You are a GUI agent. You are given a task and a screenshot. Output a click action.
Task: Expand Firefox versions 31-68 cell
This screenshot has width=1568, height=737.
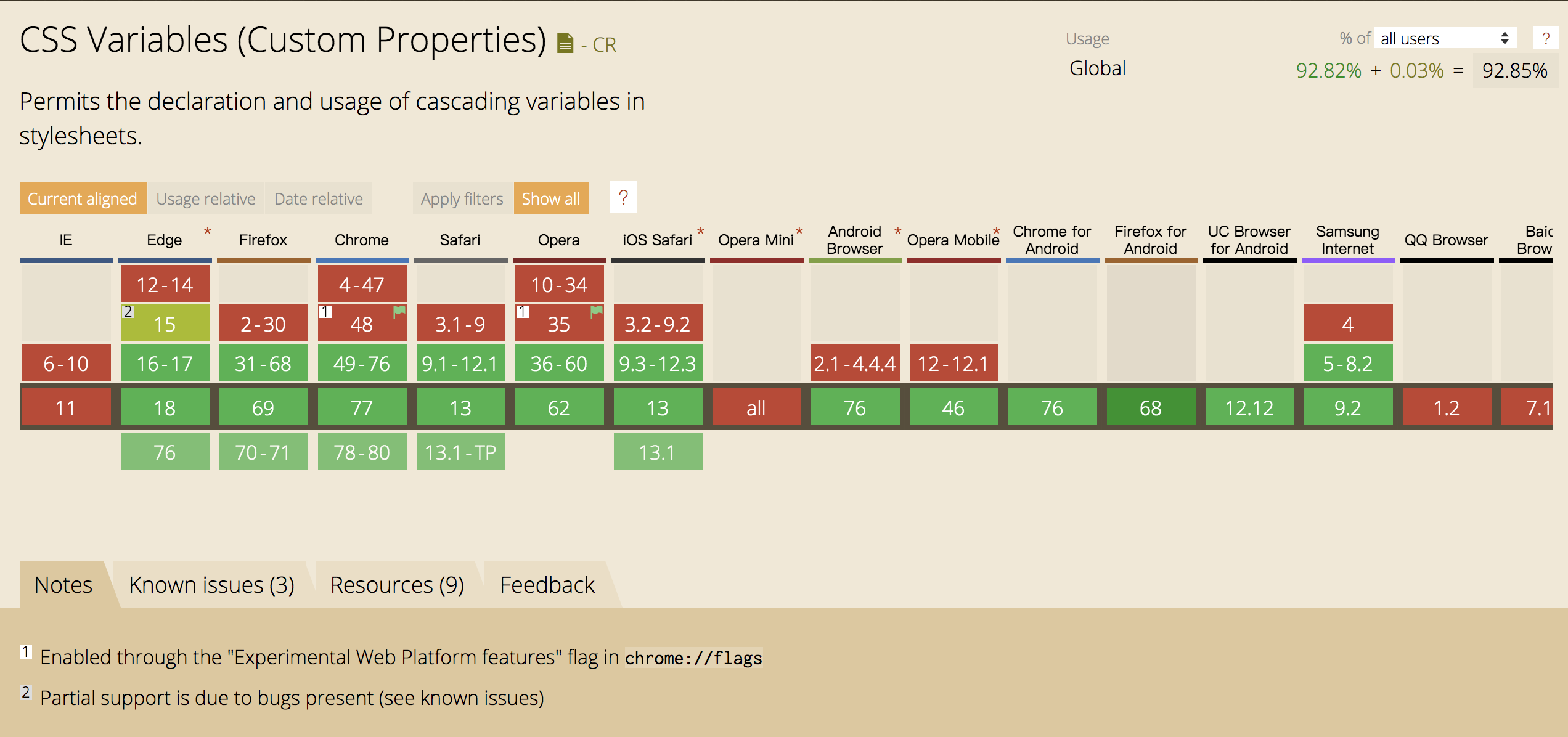[x=263, y=364]
